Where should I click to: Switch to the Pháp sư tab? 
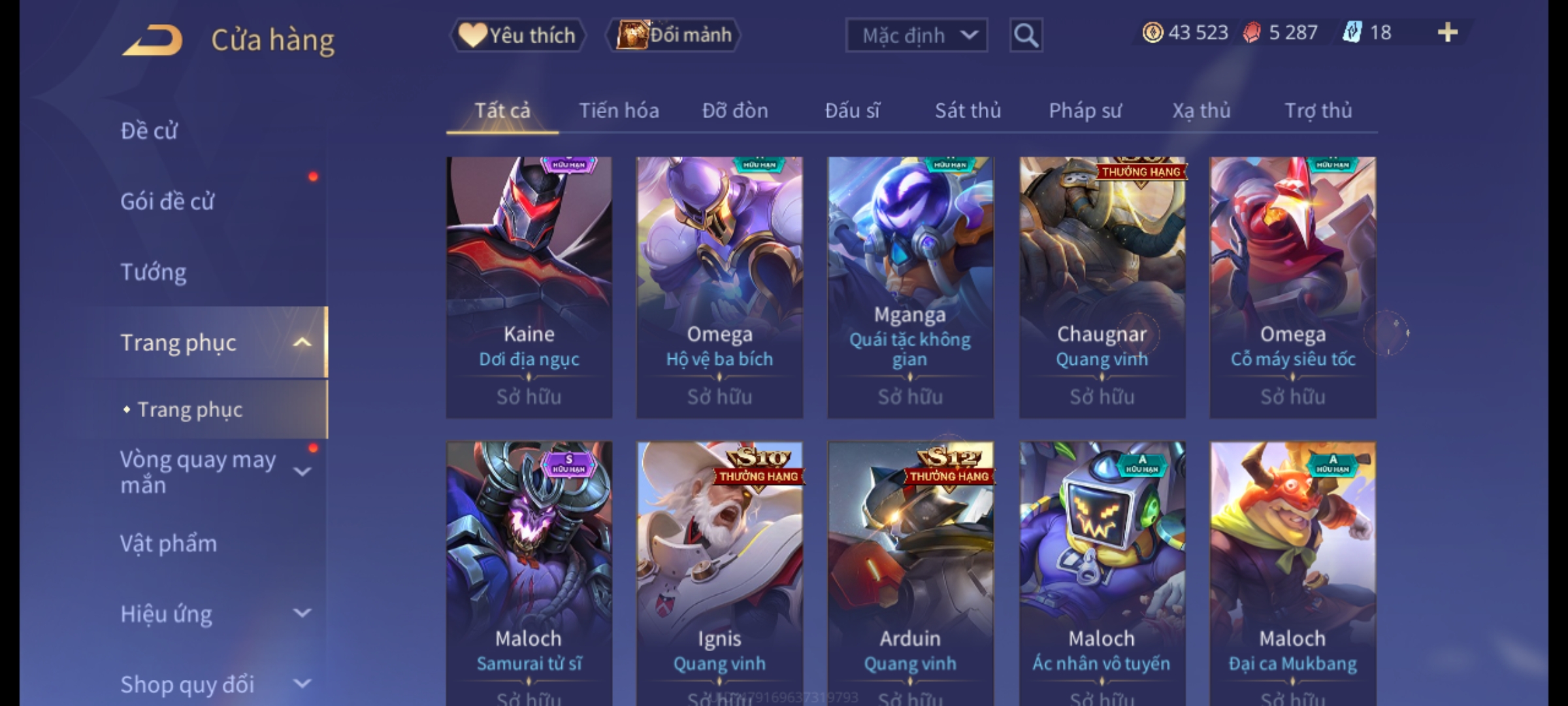[x=1085, y=110]
